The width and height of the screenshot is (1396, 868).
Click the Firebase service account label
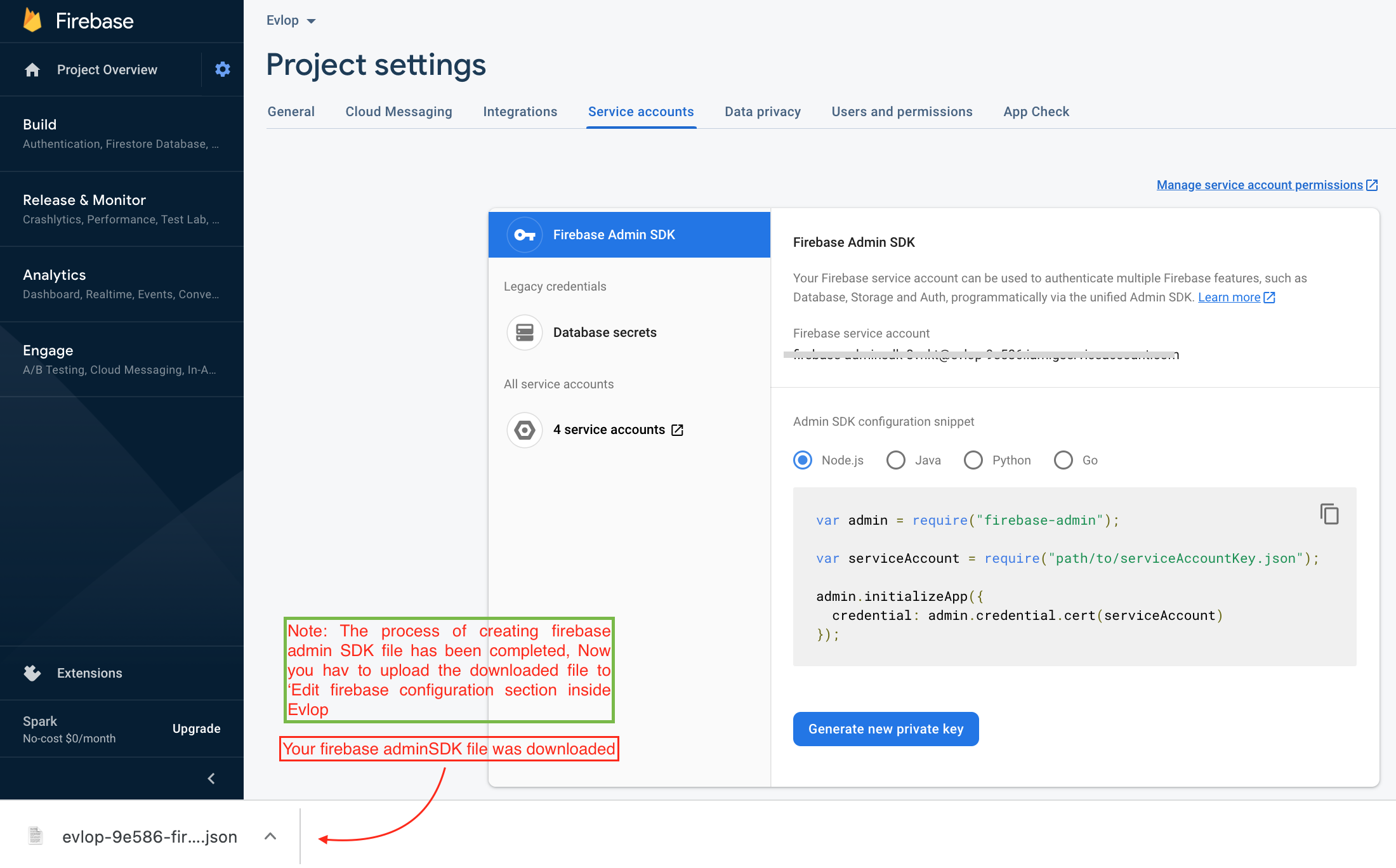point(861,333)
